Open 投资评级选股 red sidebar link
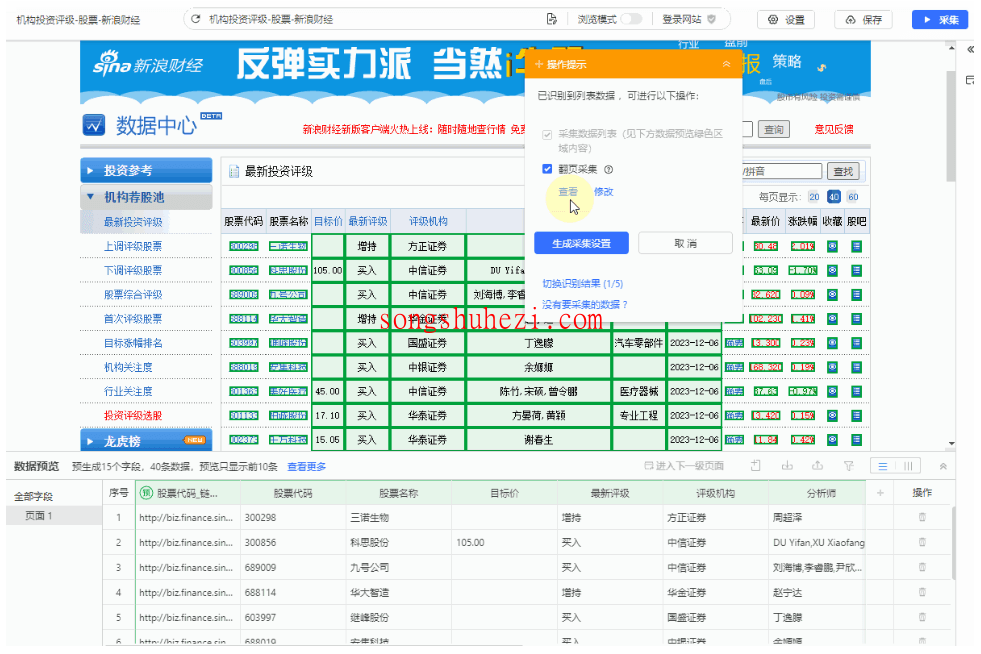The width and height of the screenshot is (981, 654). [x=133, y=416]
